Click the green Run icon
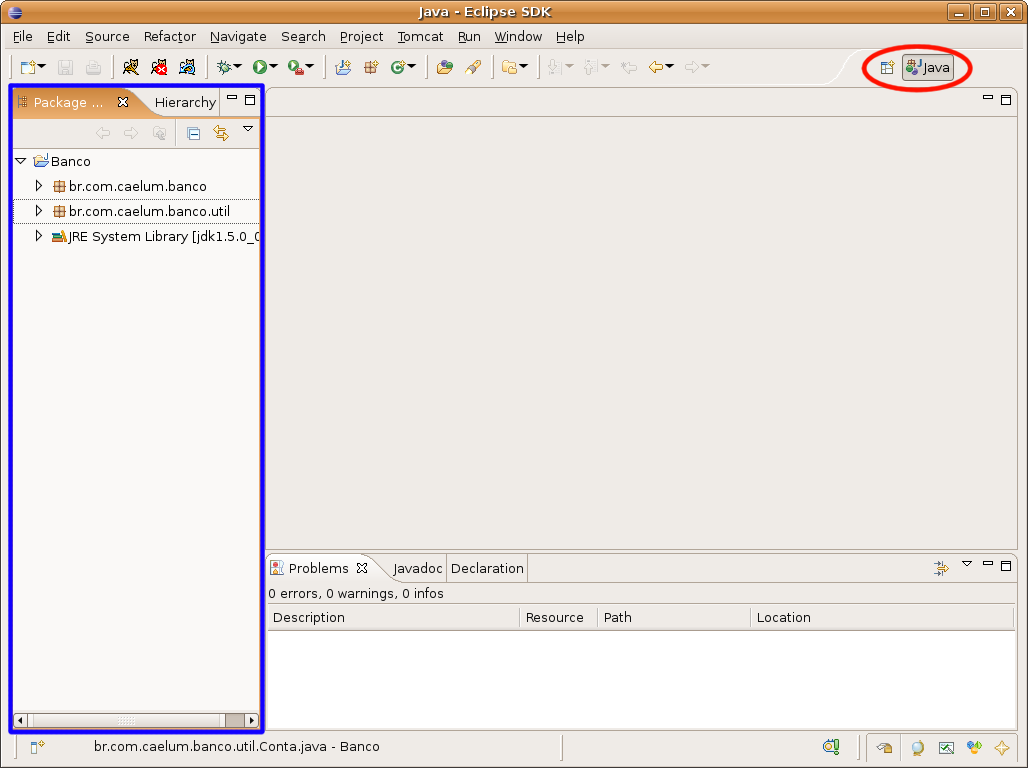Screen dimensions: 1028x768 pos(260,67)
